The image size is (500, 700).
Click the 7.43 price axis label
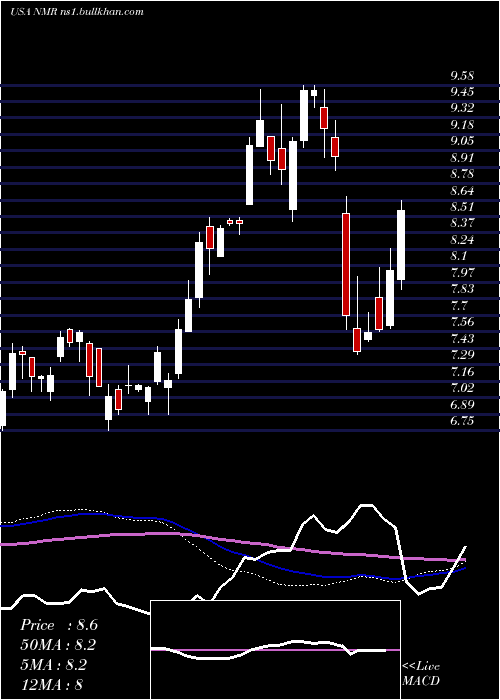click(x=462, y=338)
